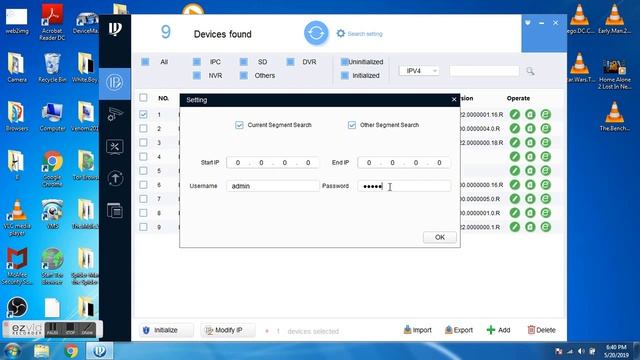
Task: Click the End IP field
Action: [404, 162]
